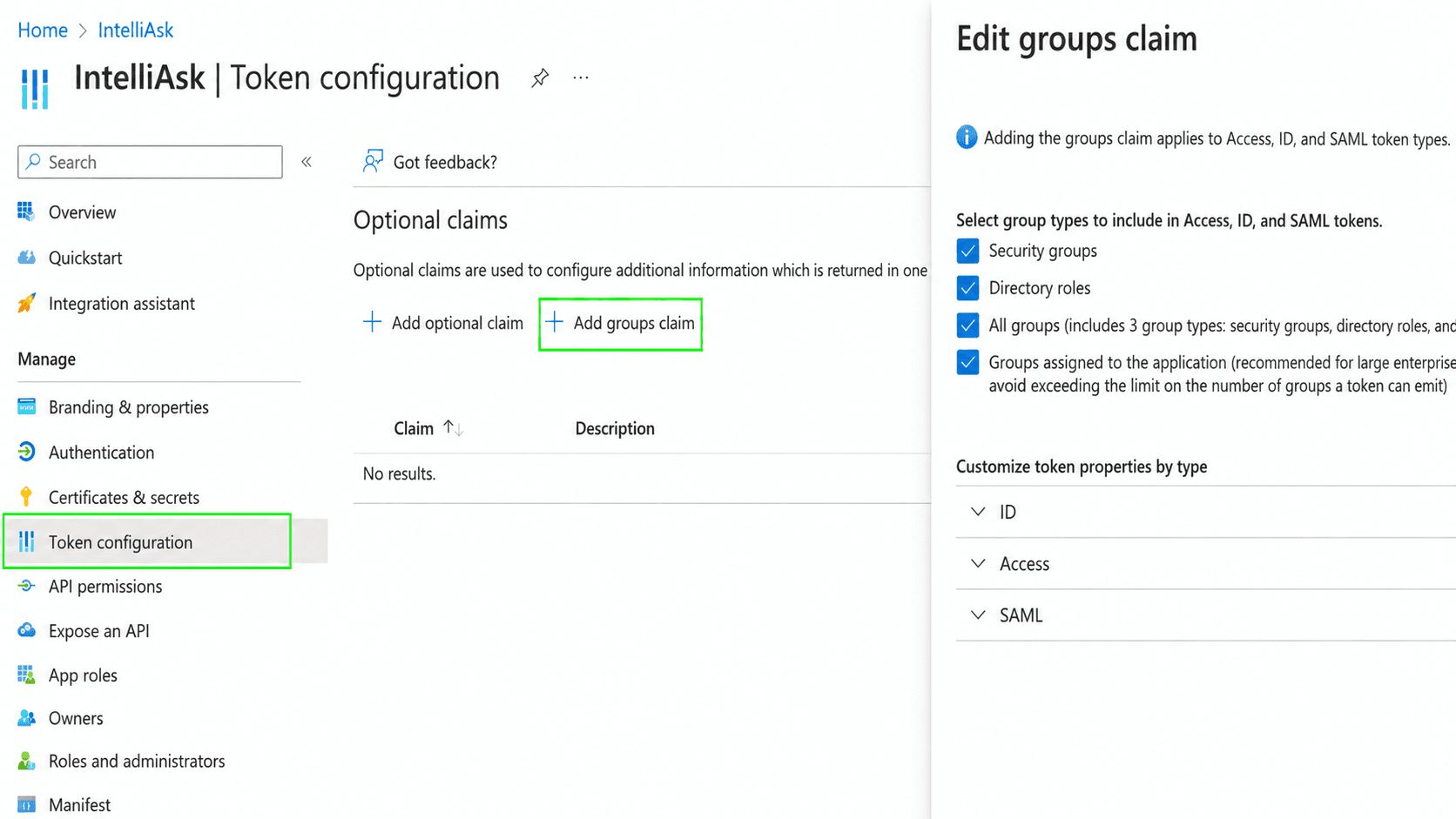The image size is (1456, 819).
Task: Click the 'No results.' table text
Action: pyautogui.click(x=399, y=473)
